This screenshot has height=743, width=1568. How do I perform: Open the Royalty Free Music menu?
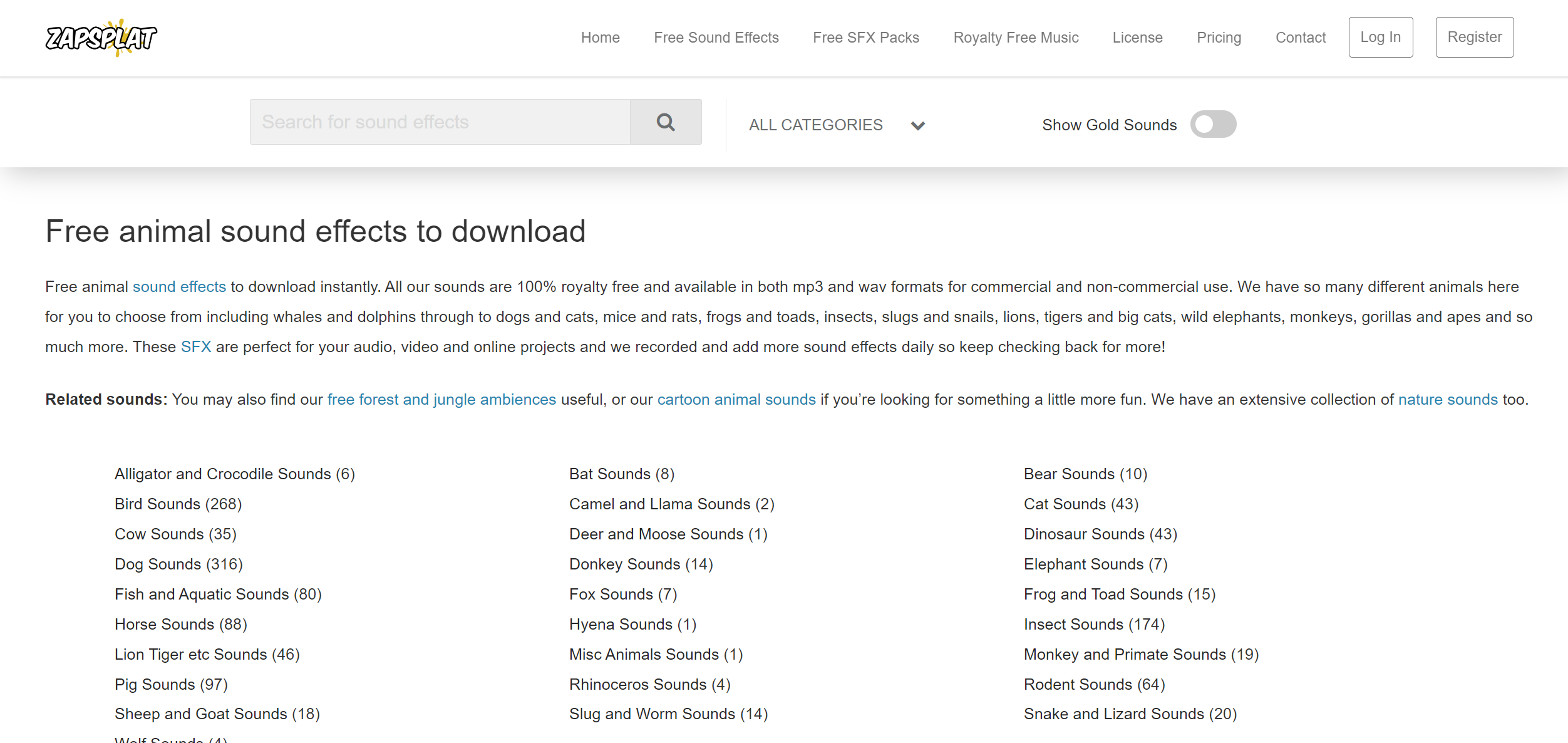pos(1015,38)
